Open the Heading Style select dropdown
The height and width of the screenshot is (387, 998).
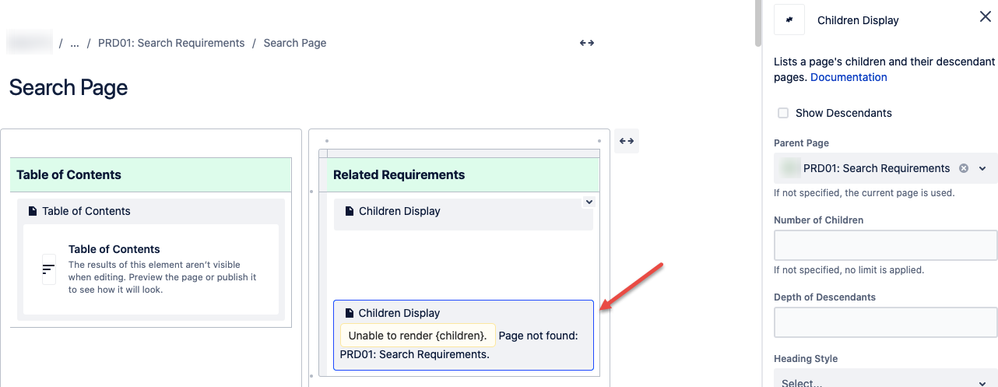point(885,381)
